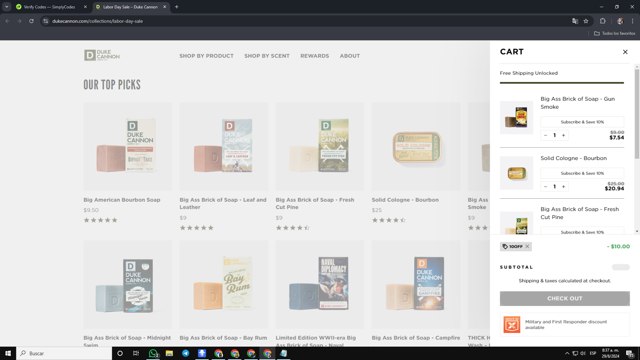640x360 pixels.
Task: Open Telegram from taskbar
Action: (x=186, y=353)
